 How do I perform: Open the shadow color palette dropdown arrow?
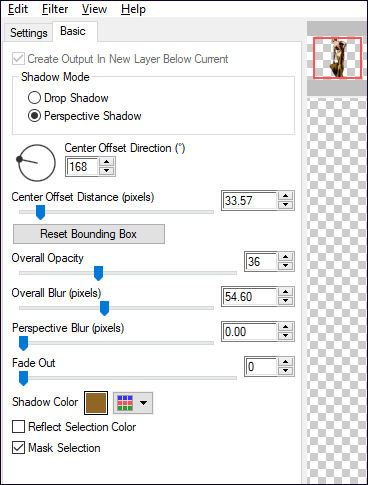tap(144, 403)
